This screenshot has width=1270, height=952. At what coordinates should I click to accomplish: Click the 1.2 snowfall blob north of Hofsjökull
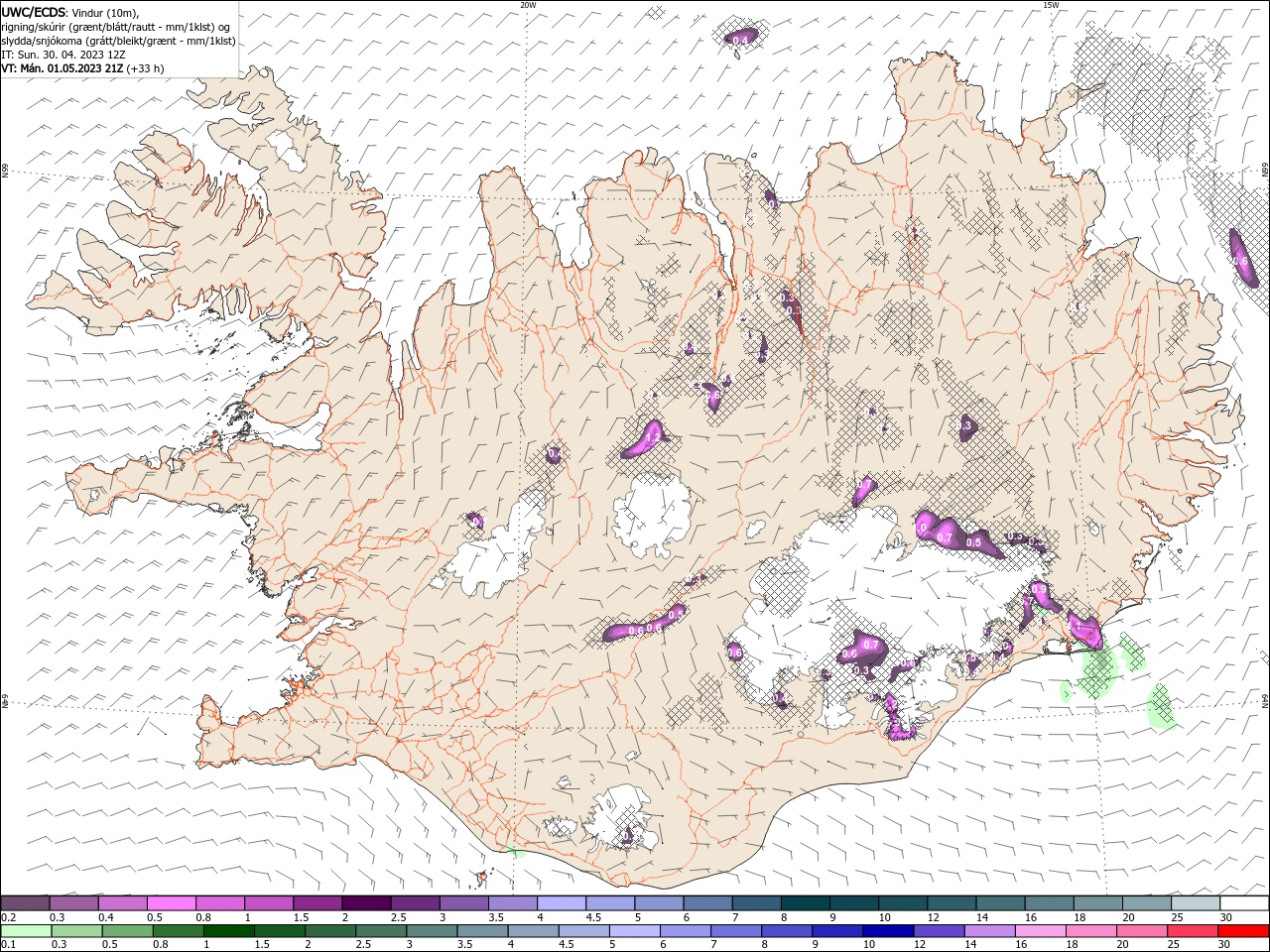point(646,438)
